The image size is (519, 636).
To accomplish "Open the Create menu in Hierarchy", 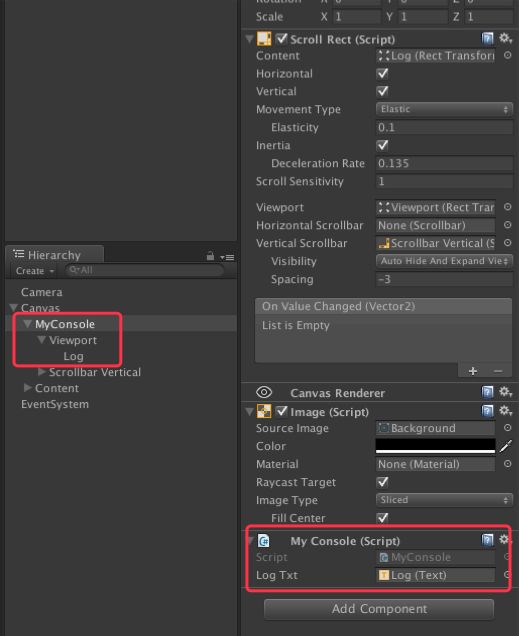I will coord(35,271).
